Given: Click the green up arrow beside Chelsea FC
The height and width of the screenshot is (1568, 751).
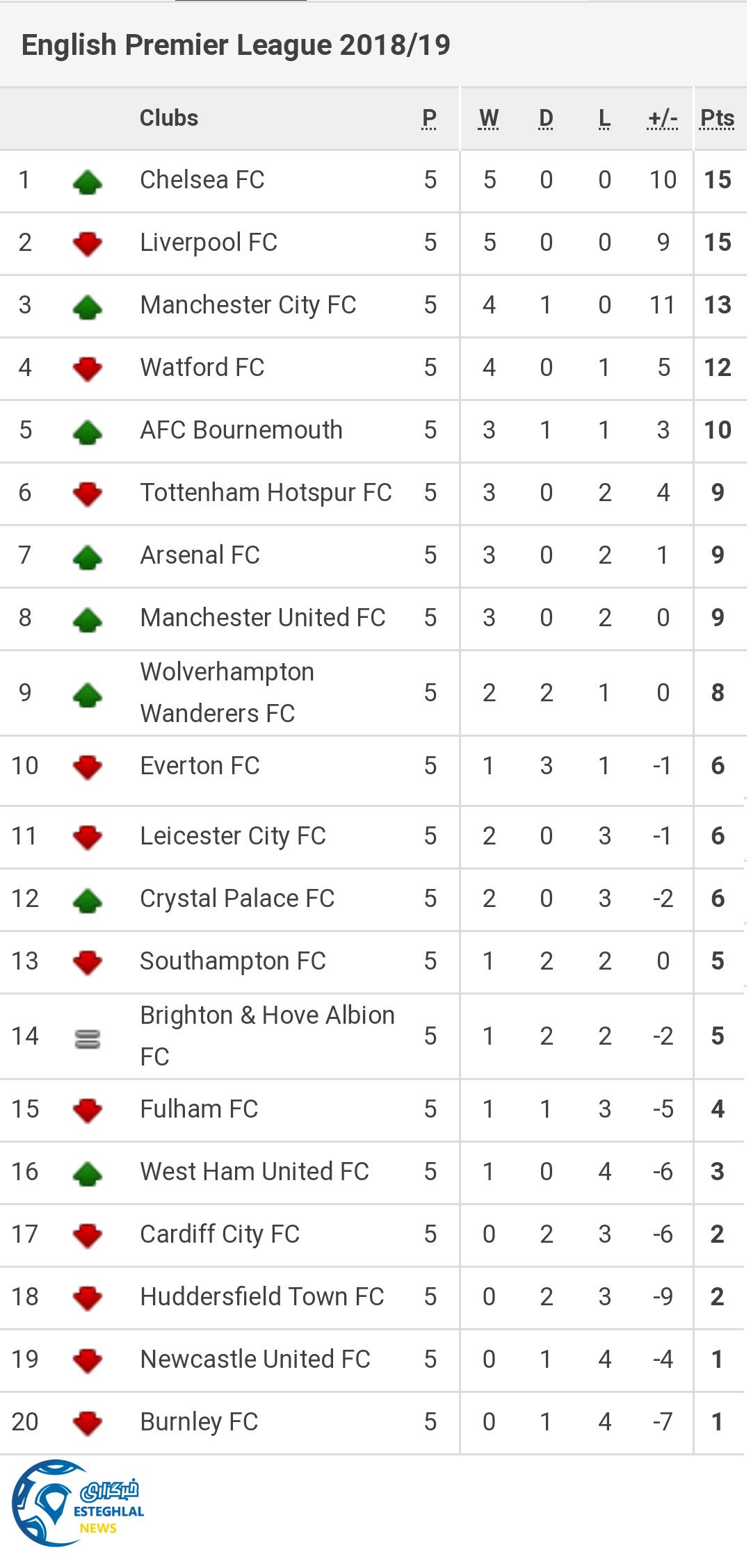Looking at the screenshot, I should coord(88,182).
